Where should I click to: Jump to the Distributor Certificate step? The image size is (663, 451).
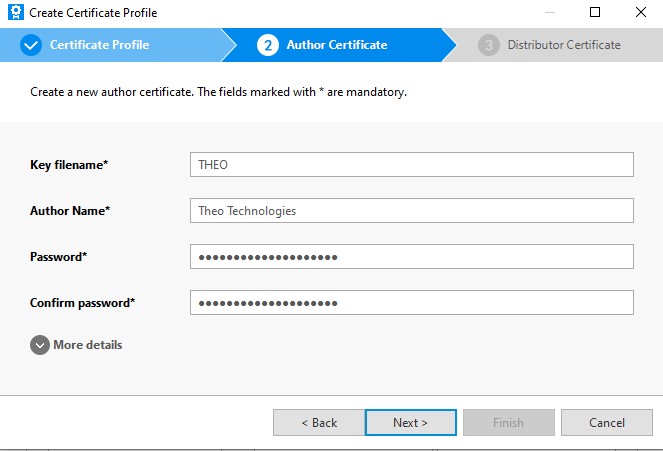563,45
